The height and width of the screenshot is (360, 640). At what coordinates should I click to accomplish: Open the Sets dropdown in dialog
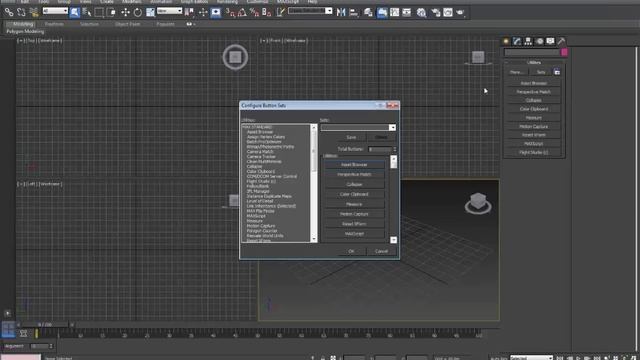click(358, 128)
